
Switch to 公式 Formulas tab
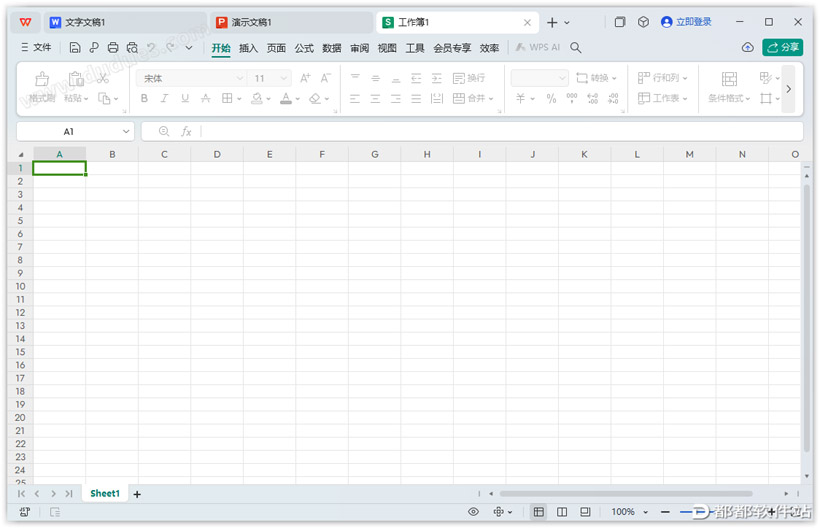point(304,48)
